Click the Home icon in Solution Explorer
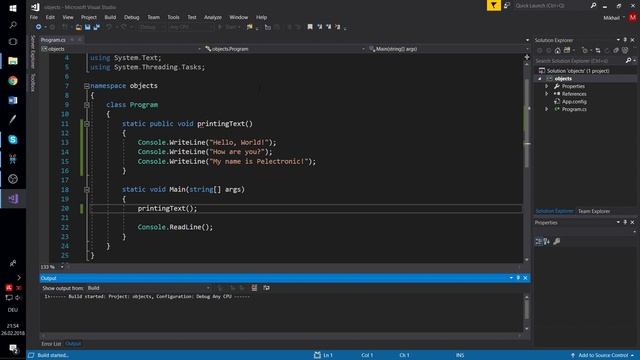The image size is (640, 360). (558, 50)
